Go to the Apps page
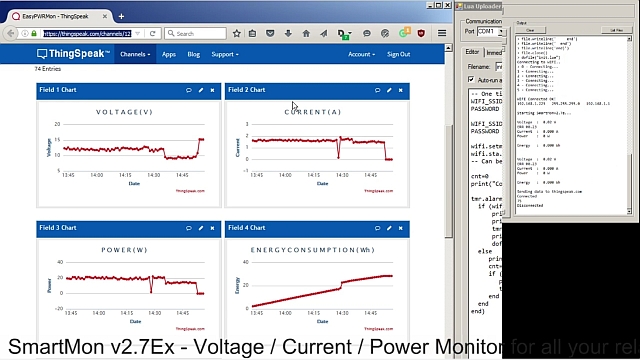 click(169, 54)
